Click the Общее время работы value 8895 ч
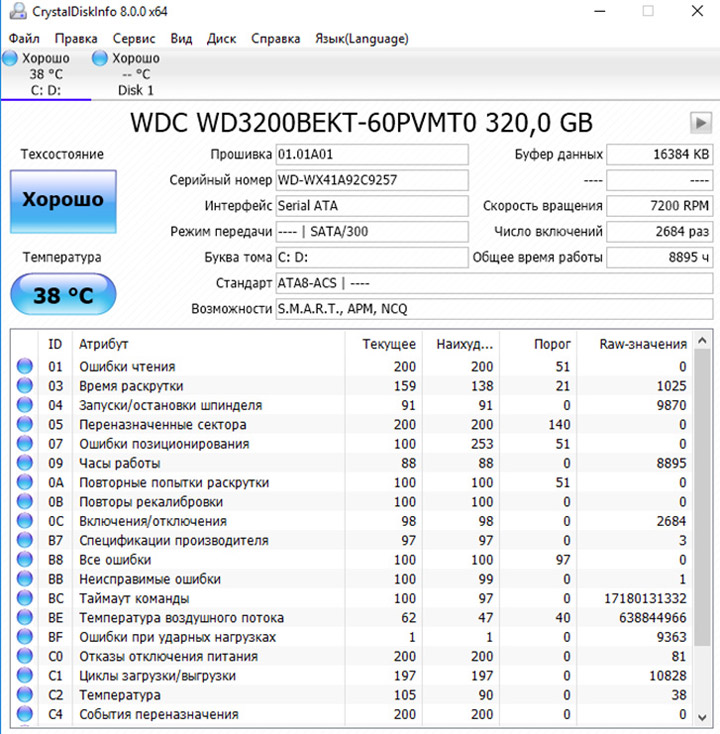Image resolution: width=720 pixels, height=734 pixels. [x=660, y=257]
